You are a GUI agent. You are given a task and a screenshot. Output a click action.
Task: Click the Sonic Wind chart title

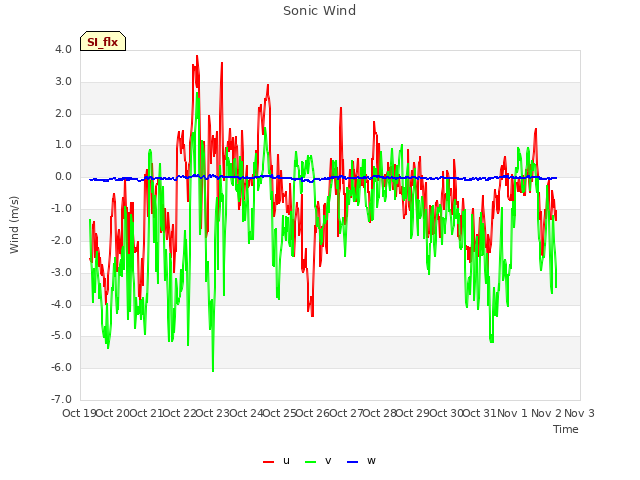pyautogui.click(x=319, y=11)
